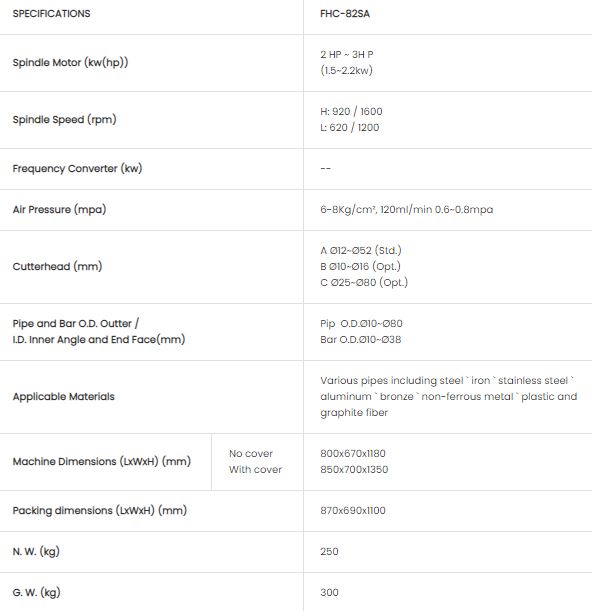
Task: Click the Spindle Speed (rpm) label
Action: 64,119
